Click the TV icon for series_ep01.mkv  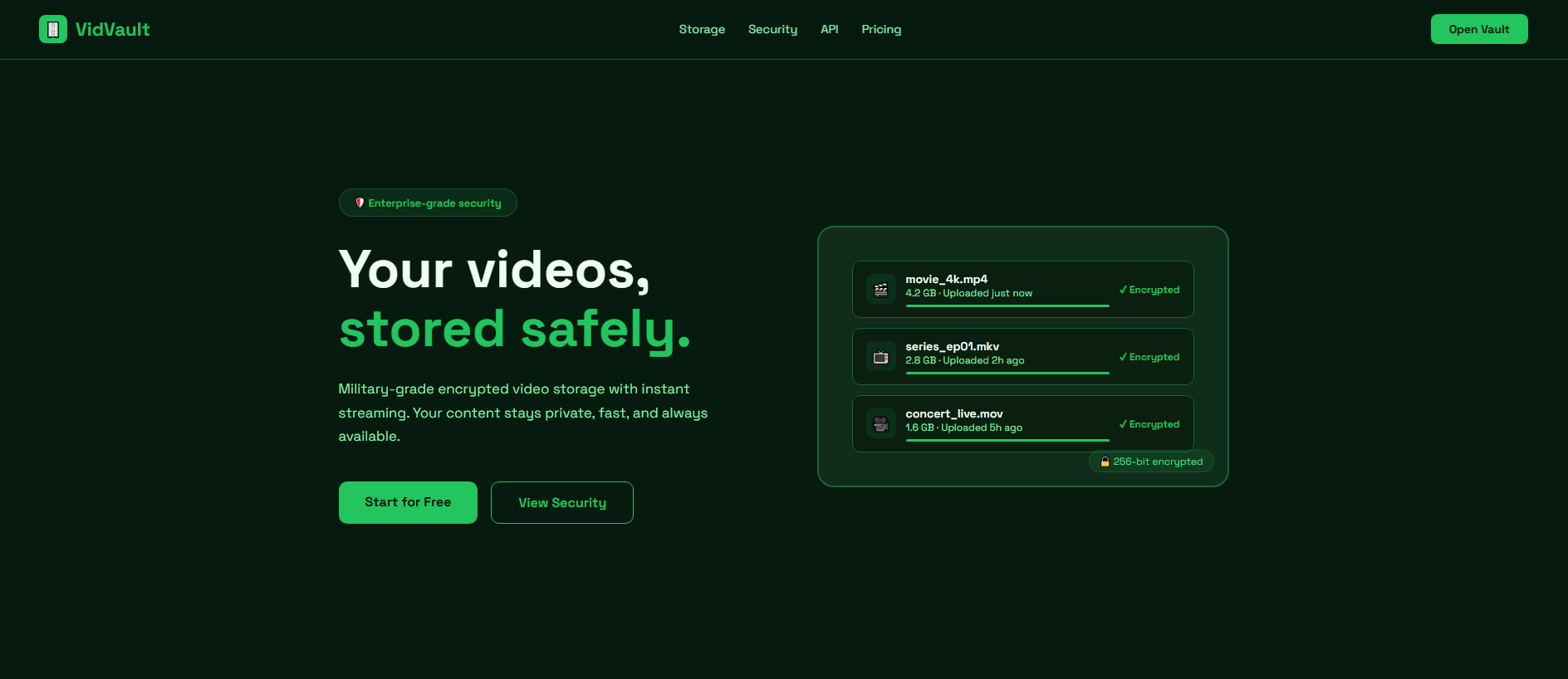point(881,357)
